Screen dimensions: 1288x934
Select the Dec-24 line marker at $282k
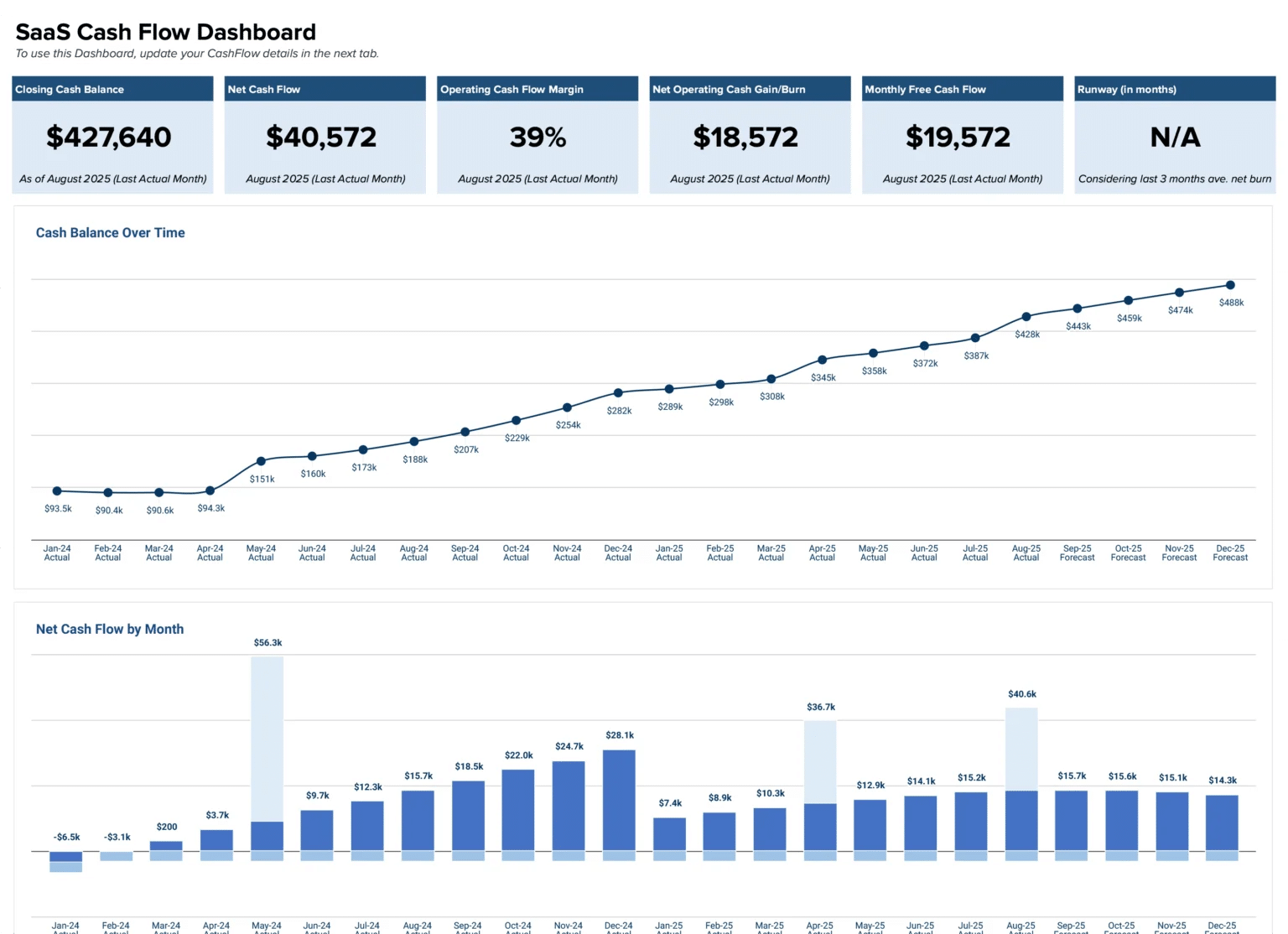click(x=618, y=392)
